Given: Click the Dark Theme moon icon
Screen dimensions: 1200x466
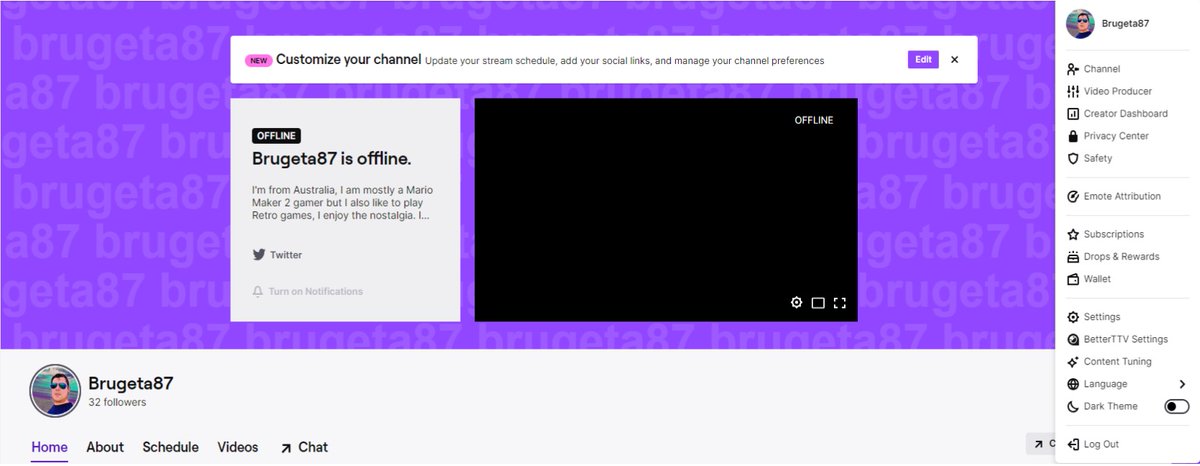Looking at the screenshot, I should click(x=1073, y=407).
